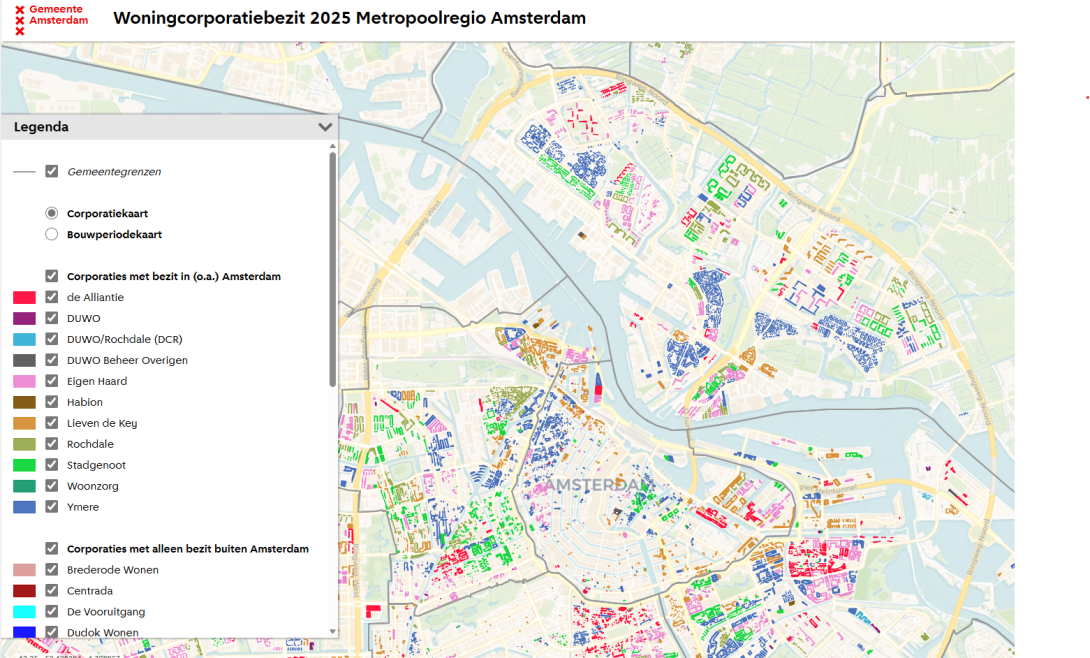1090x658 pixels.
Task: Switch to the Bouwperiodekaart view
Action: click(51, 234)
